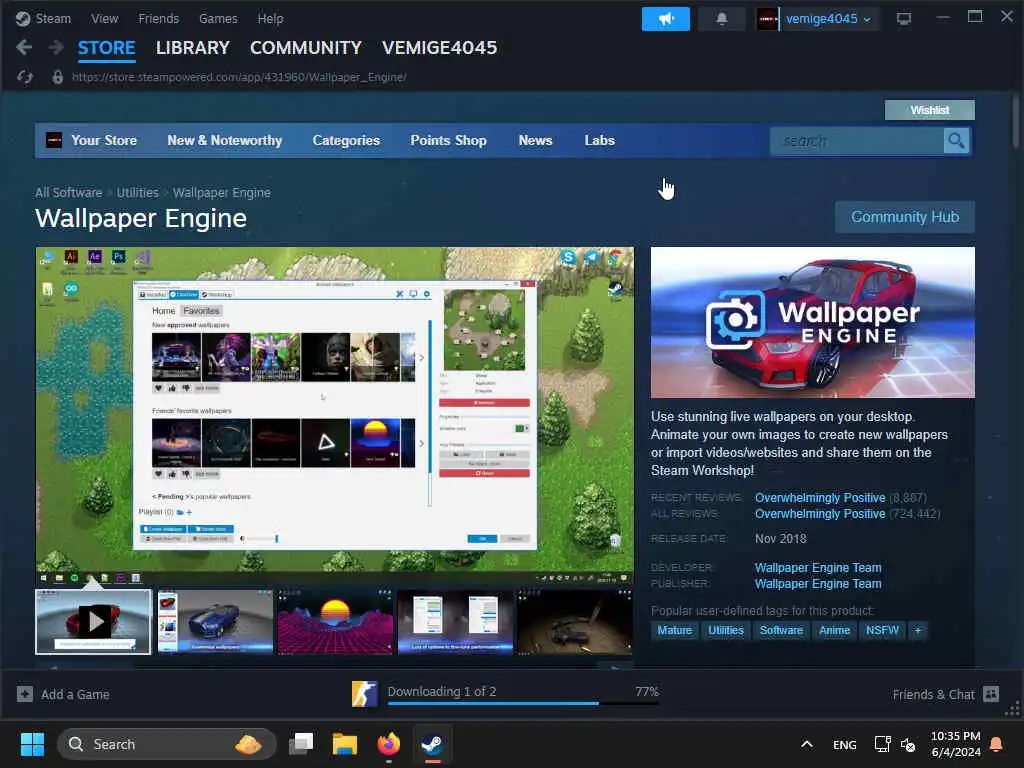Open Task View in the taskbar
The image size is (1024, 768).
pos(301,744)
